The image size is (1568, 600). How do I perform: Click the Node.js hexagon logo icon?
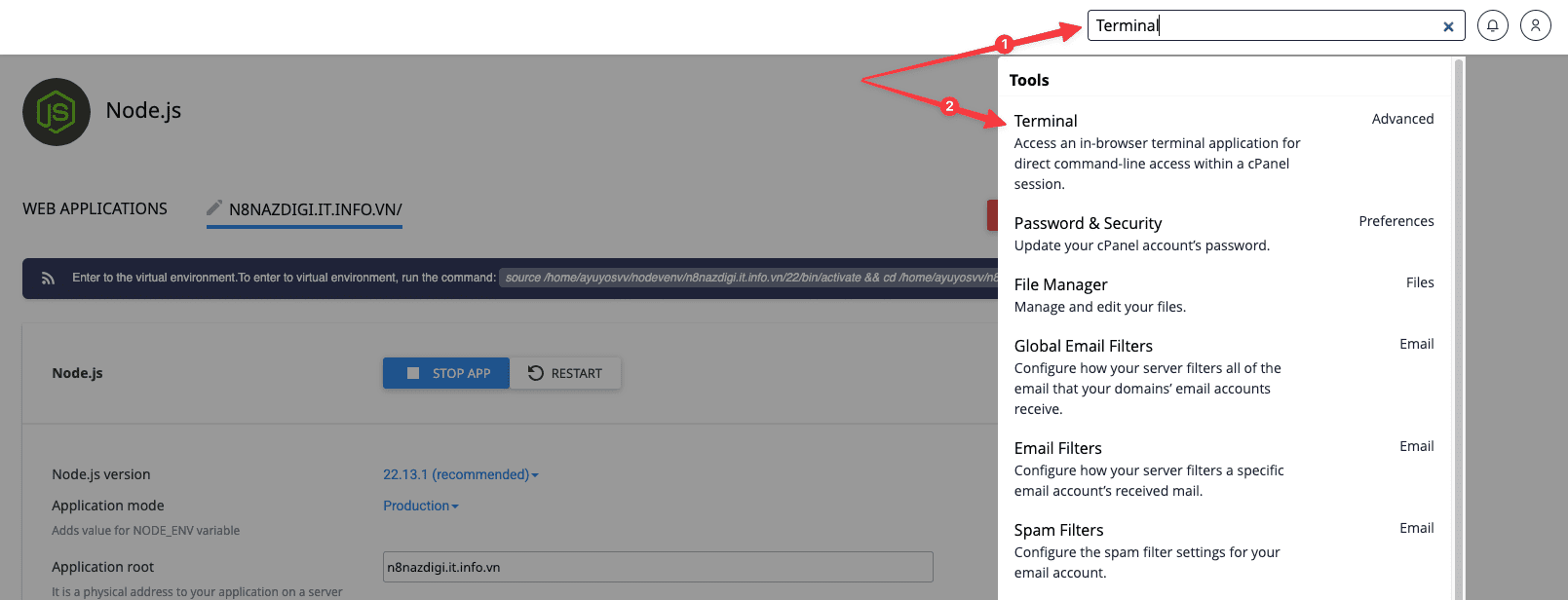point(56,111)
